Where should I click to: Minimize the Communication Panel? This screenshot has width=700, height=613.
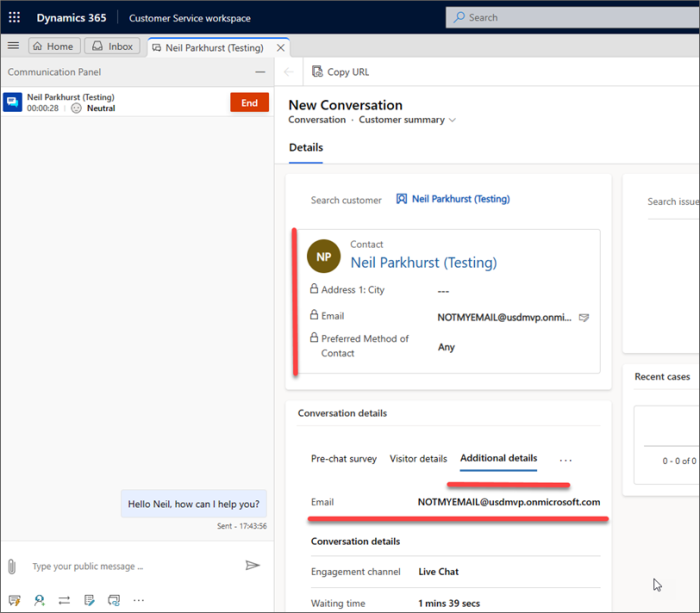260,72
